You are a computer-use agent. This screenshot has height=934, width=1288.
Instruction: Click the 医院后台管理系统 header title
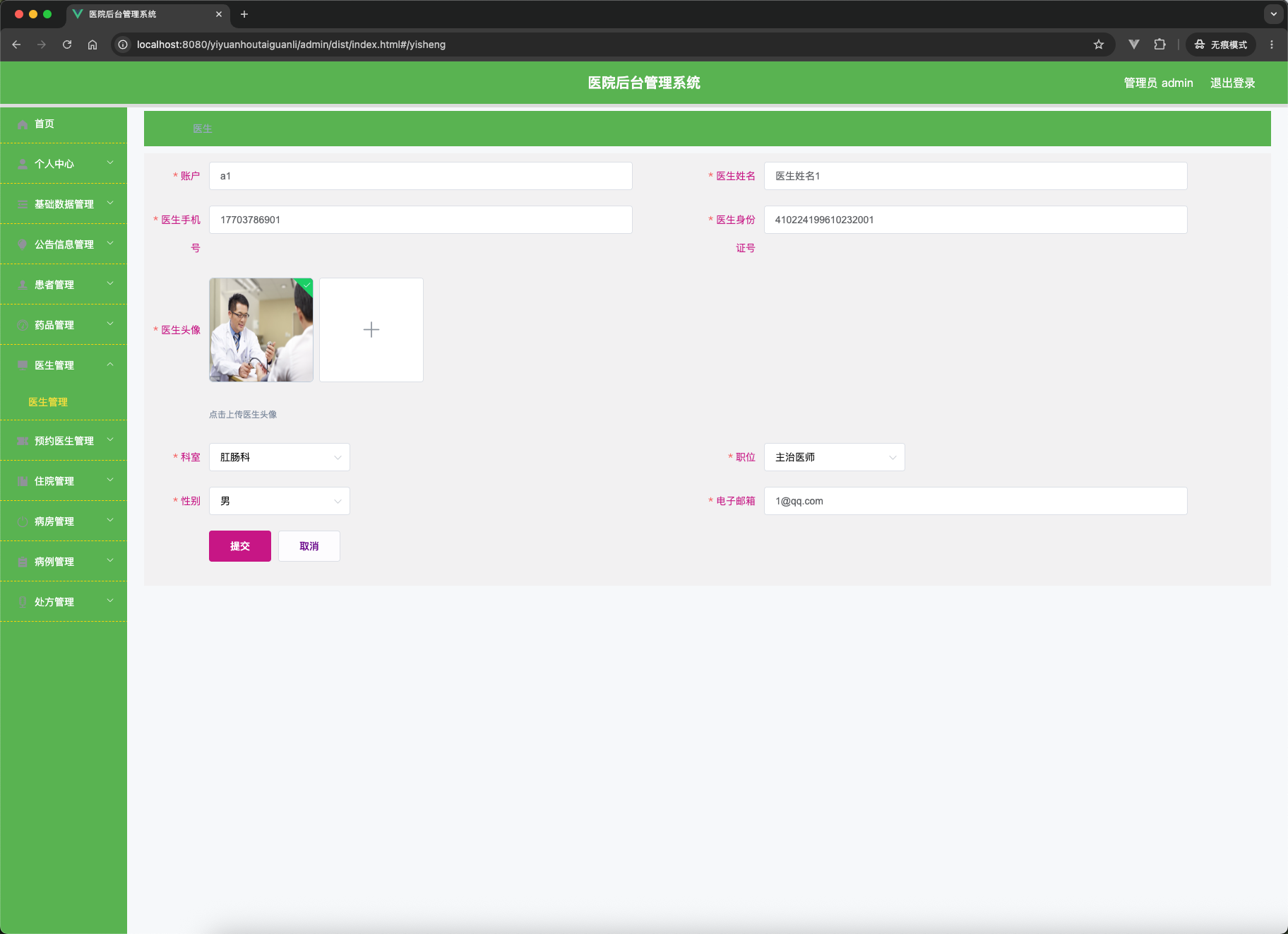644,83
